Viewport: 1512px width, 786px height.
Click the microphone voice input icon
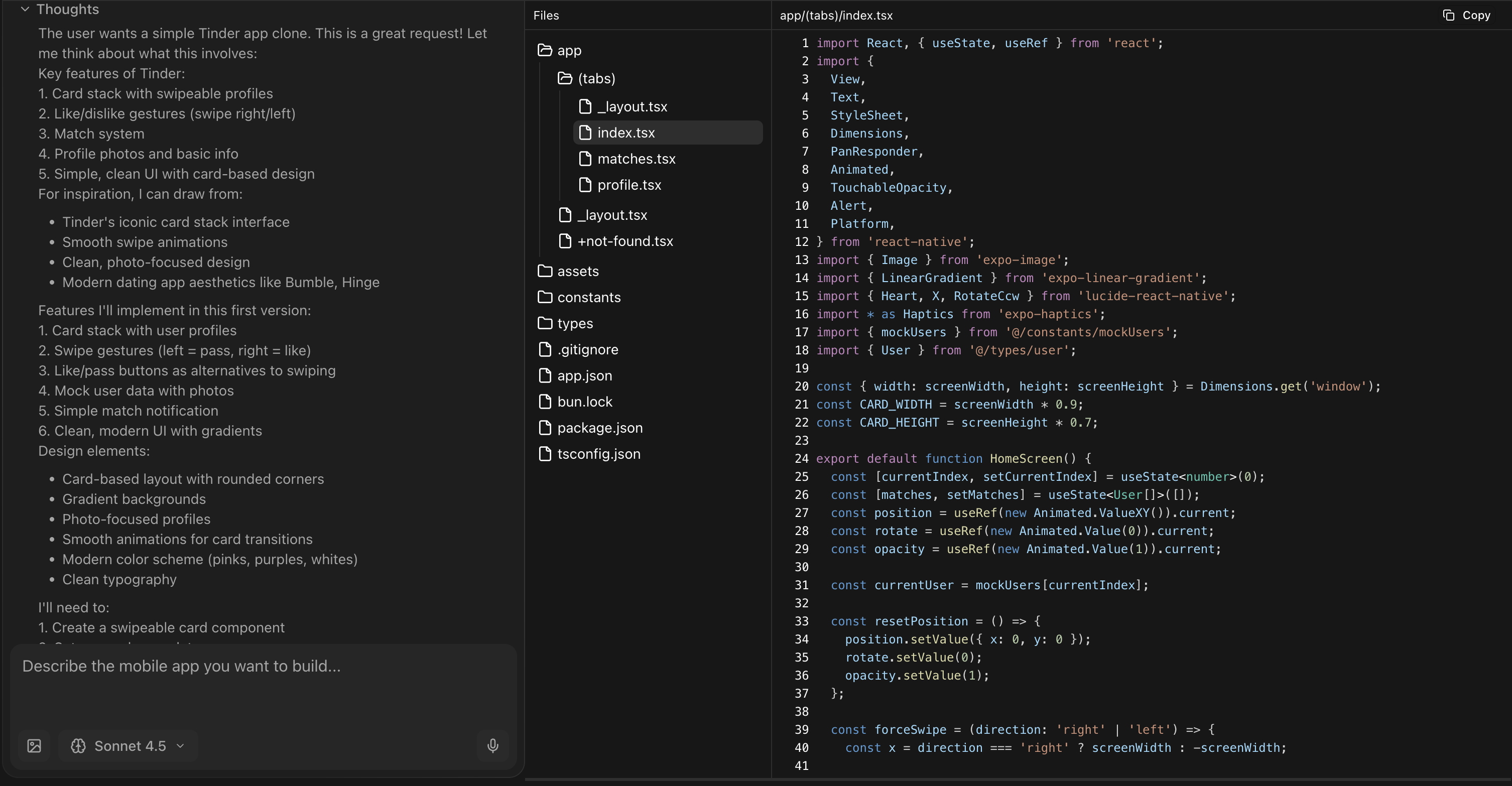492,745
